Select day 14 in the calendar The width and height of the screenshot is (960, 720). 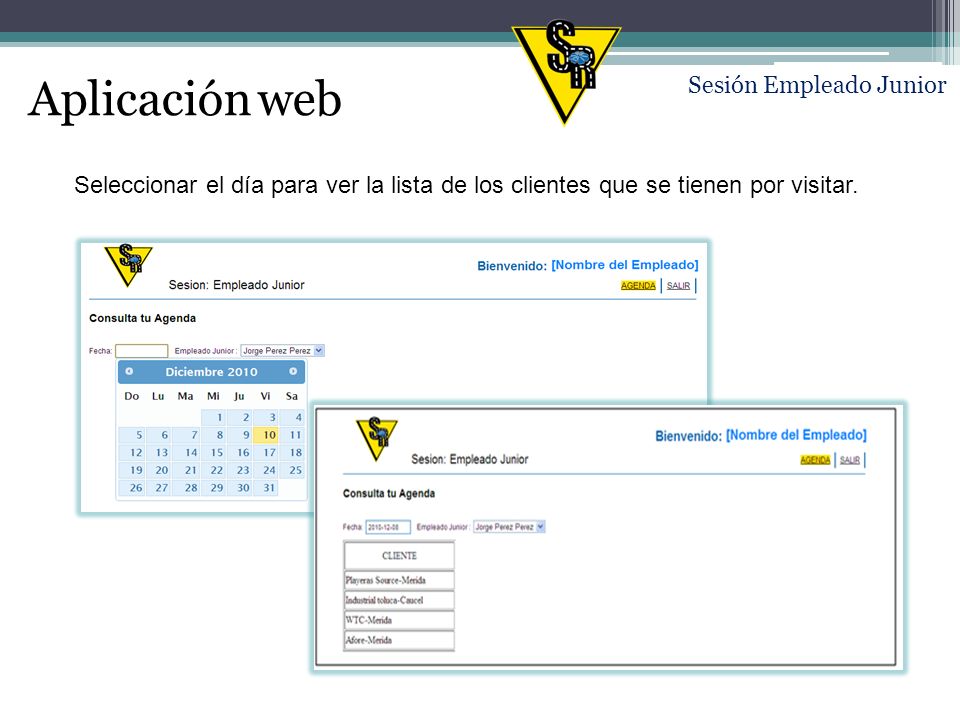[186, 452]
